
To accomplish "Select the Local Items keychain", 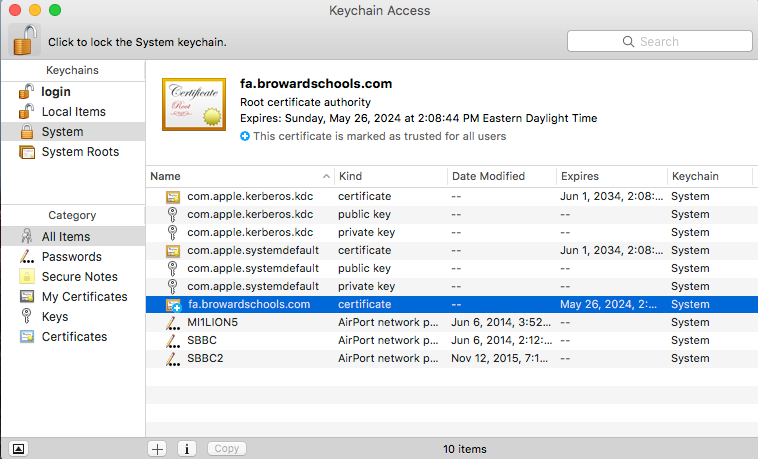I will coord(73,112).
